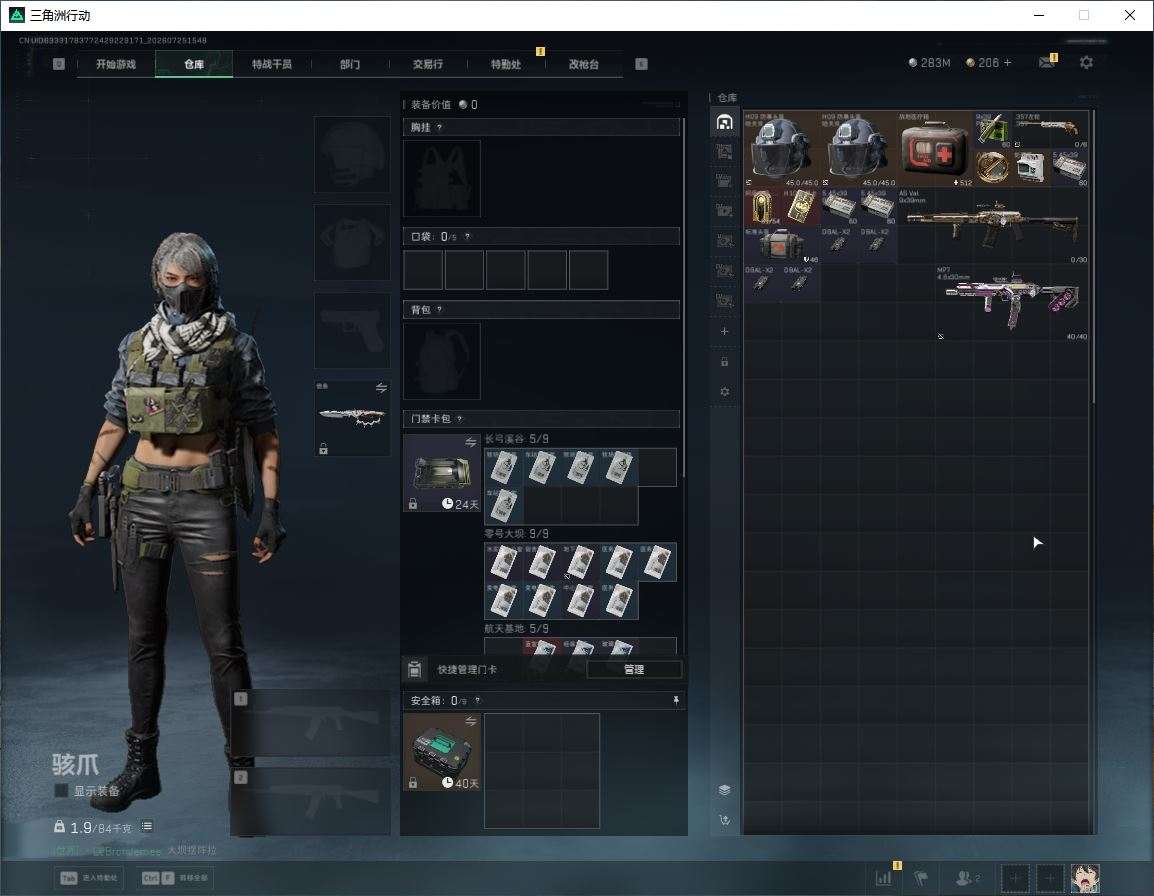Viewport: 1154px width, 896px height.
Task: Switch to the 交易行 tab
Action: click(x=428, y=64)
